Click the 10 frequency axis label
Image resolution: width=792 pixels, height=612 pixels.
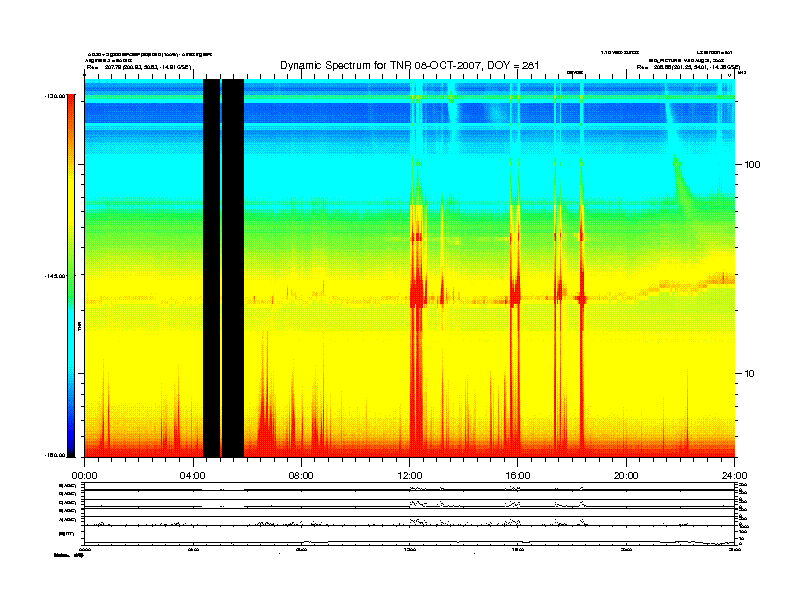point(749,374)
